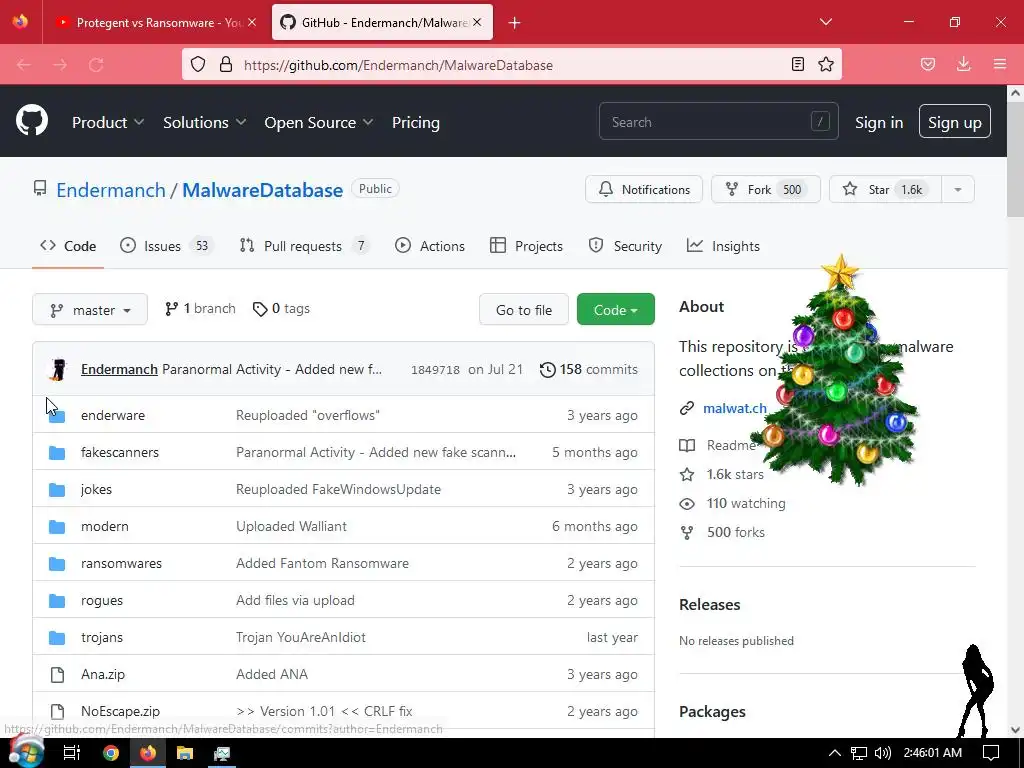Open the rogues folder
The width and height of the screenshot is (1024, 768).
click(x=102, y=600)
